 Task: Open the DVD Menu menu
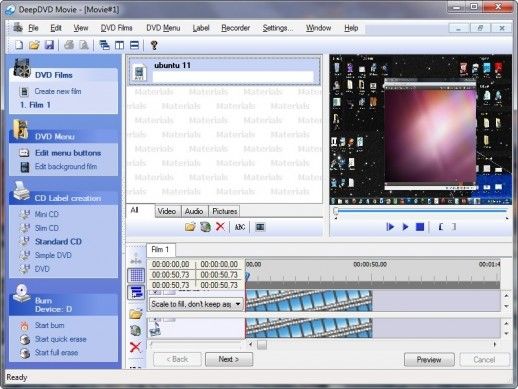coord(163,28)
